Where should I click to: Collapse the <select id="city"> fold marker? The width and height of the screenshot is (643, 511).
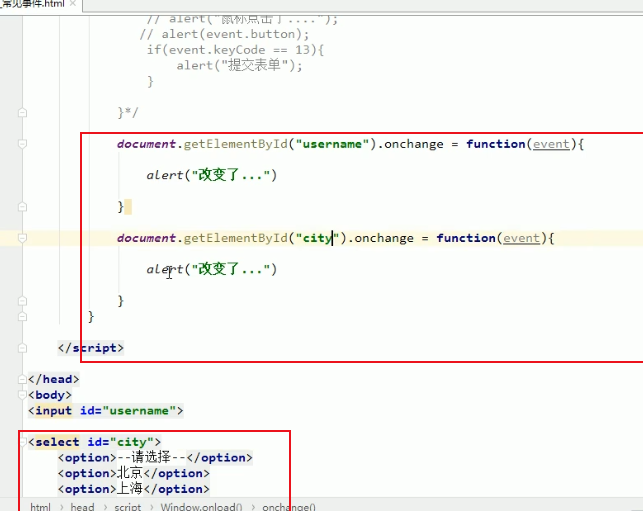point(23,442)
